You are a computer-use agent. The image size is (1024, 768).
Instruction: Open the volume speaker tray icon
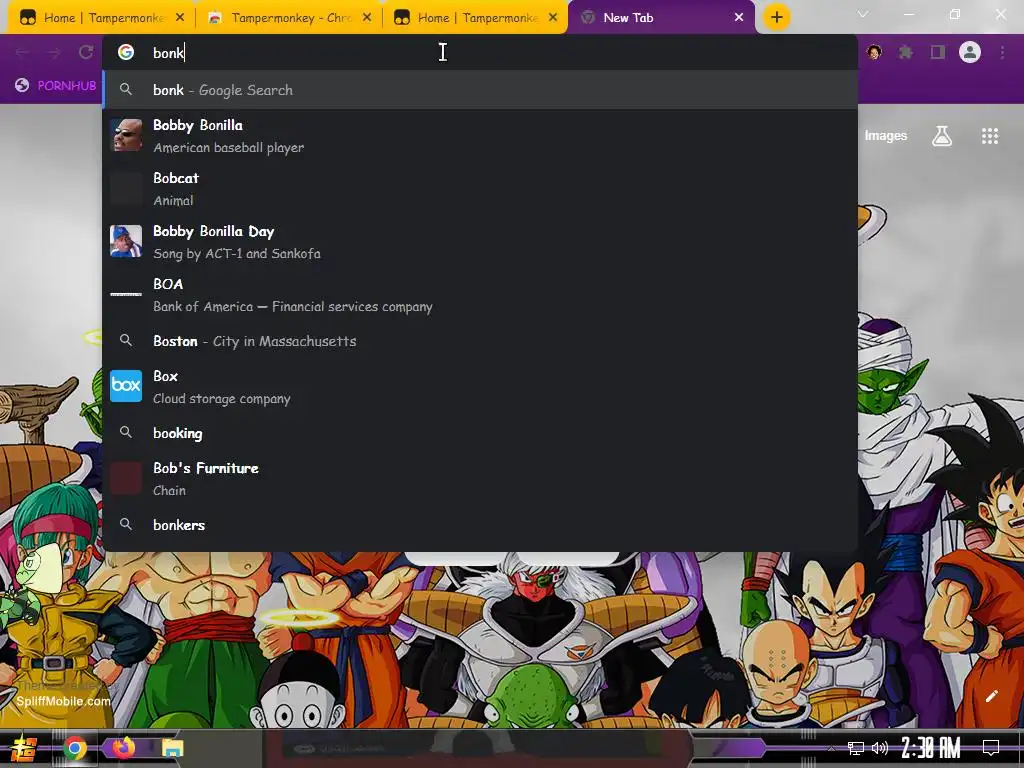[880, 748]
